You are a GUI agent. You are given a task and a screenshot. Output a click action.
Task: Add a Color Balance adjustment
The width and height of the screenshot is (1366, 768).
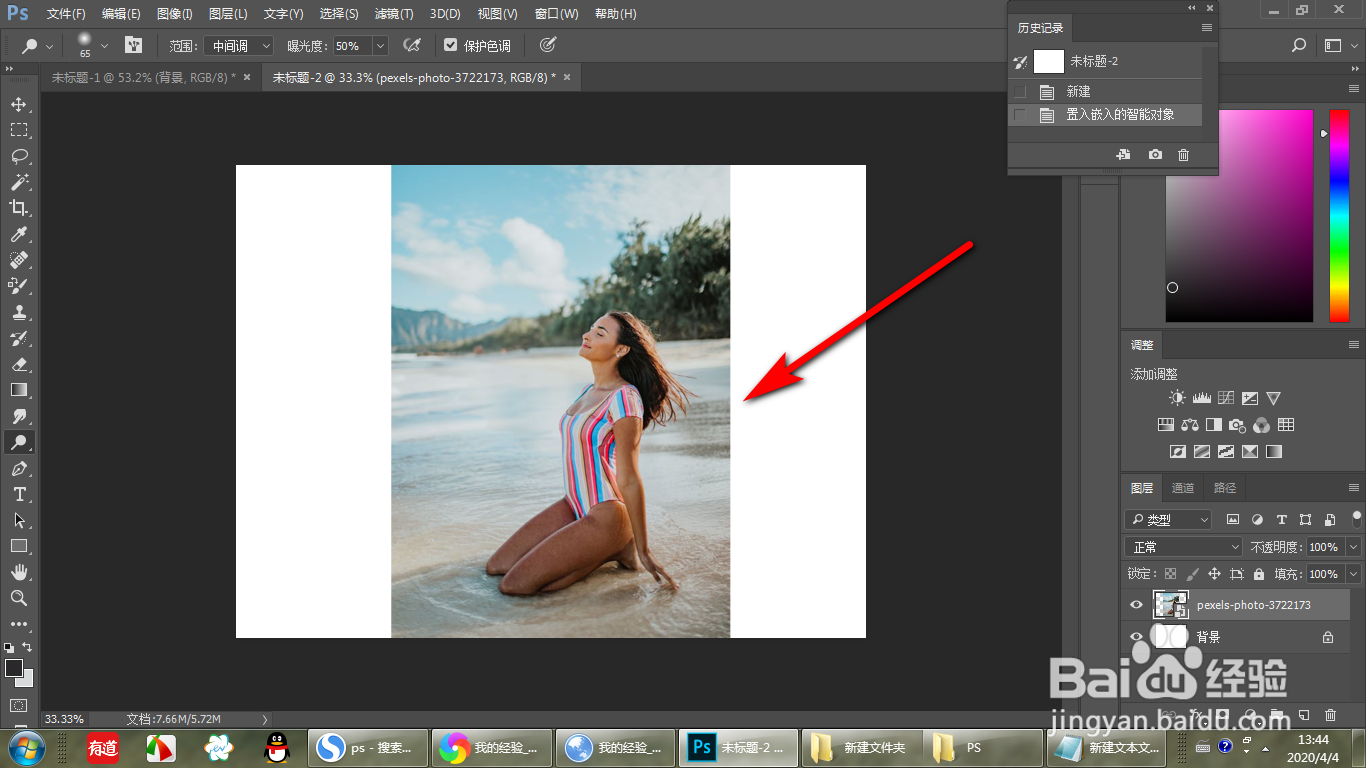coord(1190,425)
